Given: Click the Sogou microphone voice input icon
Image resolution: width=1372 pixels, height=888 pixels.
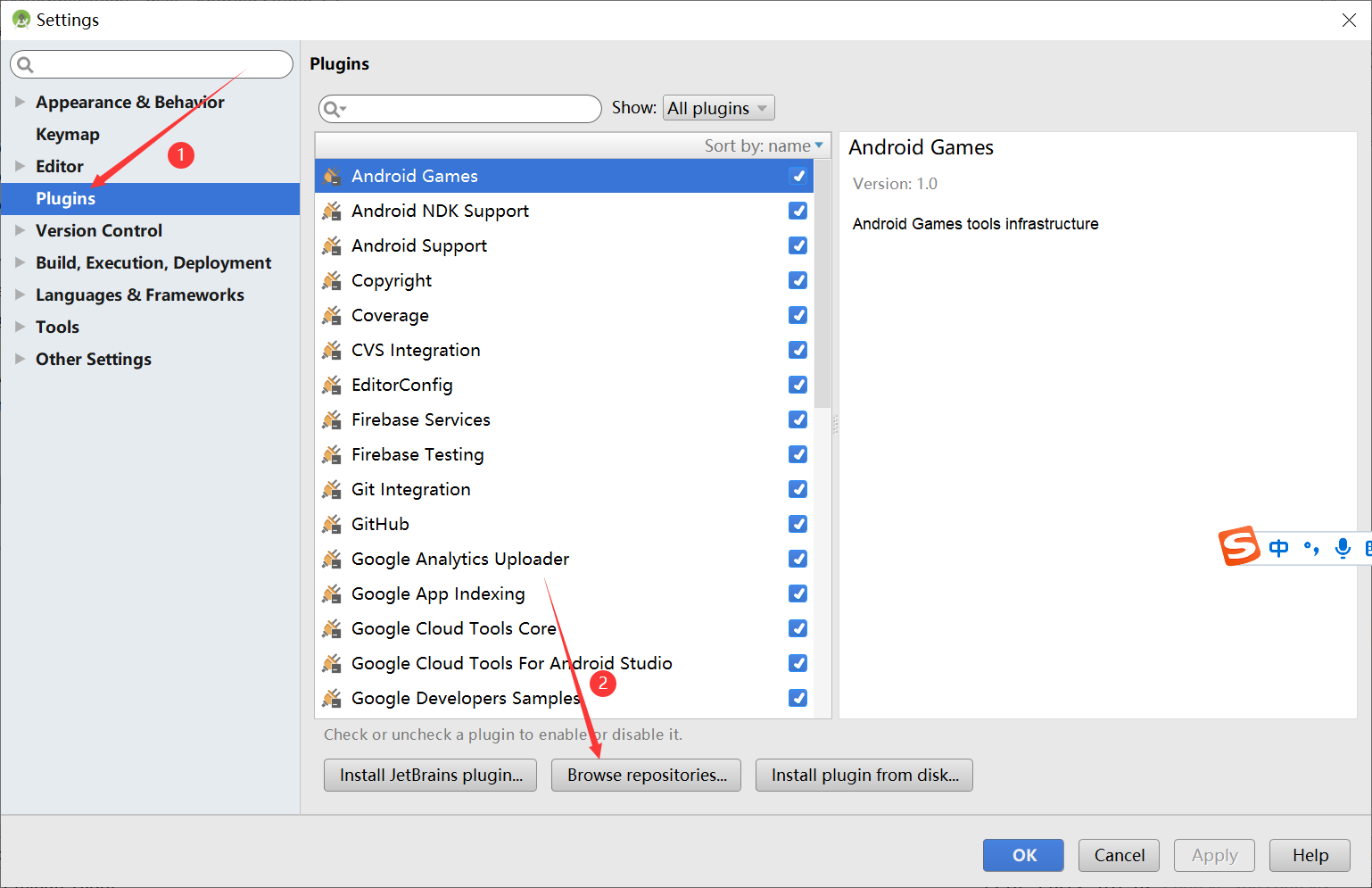Looking at the screenshot, I should [x=1343, y=548].
